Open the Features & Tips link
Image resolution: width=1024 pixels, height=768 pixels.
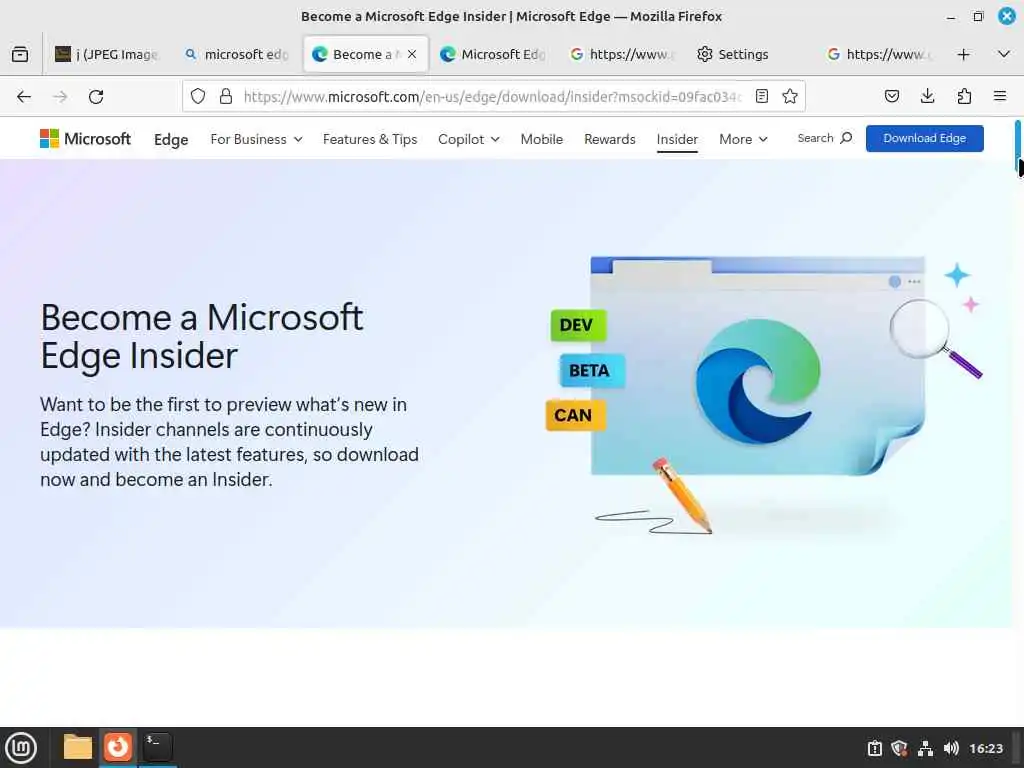(370, 139)
